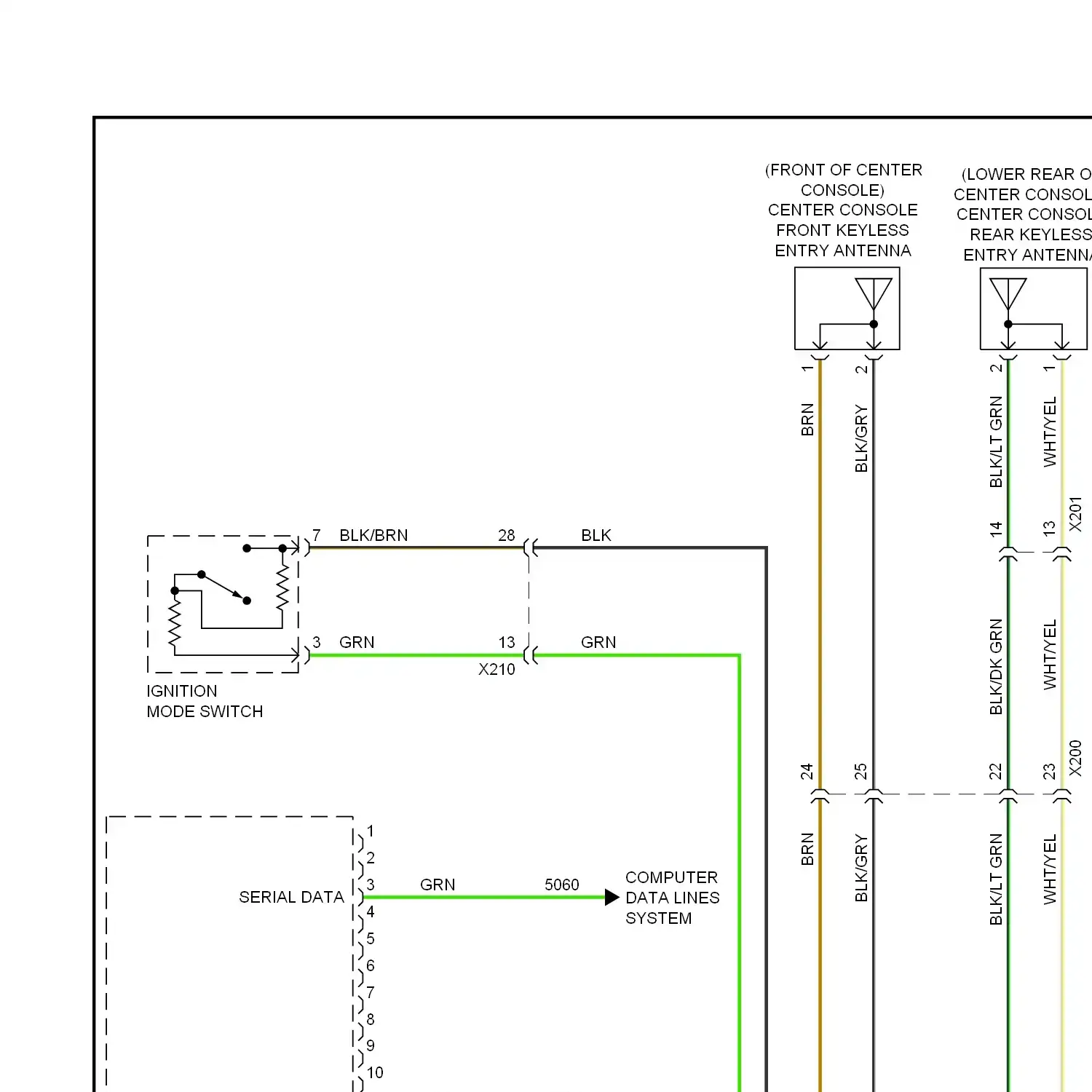Select pin 7 at the ignition mode switch
Screen dimensions: 1092x1092
pos(316,535)
